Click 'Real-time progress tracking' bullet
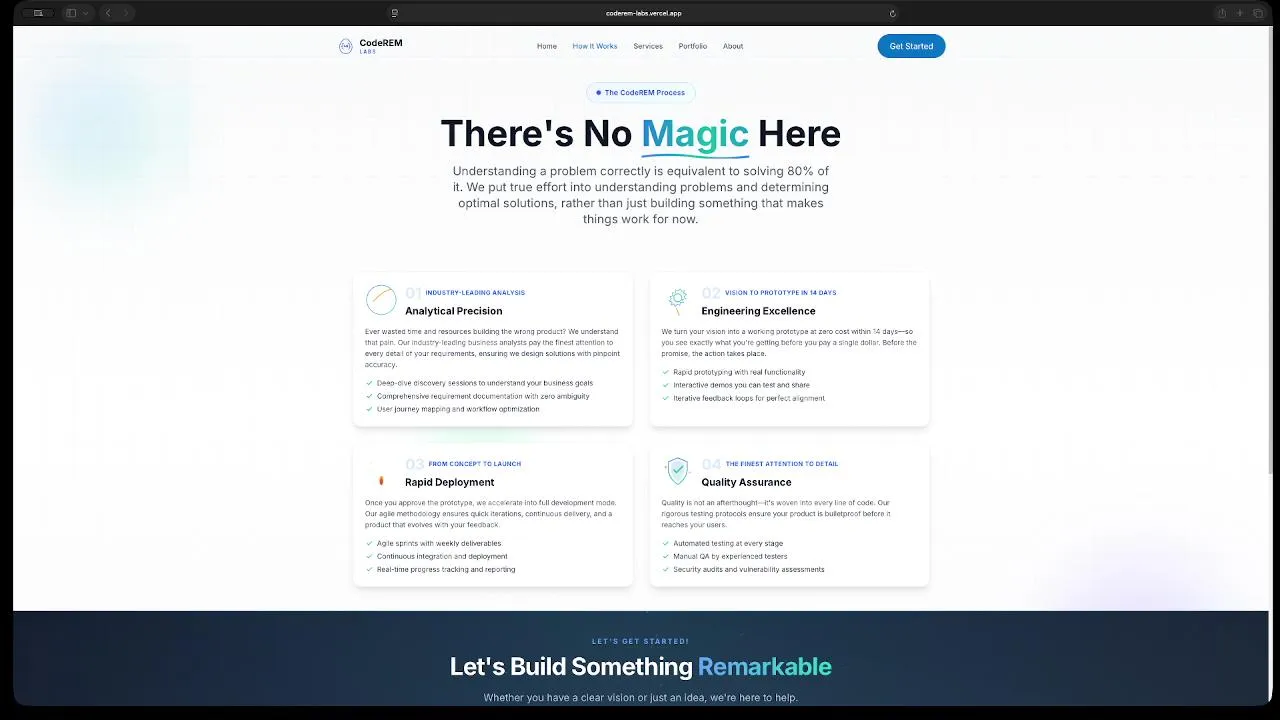This screenshot has width=1280, height=720. click(x=446, y=569)
